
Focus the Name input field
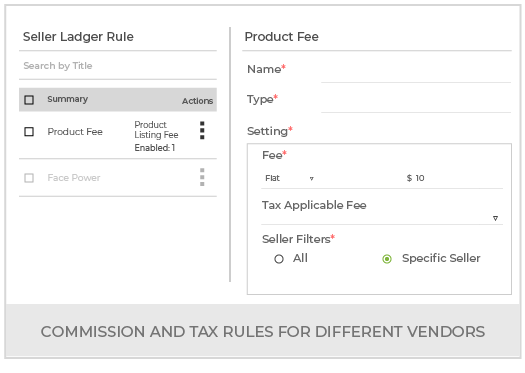click(x=416, y=73)
